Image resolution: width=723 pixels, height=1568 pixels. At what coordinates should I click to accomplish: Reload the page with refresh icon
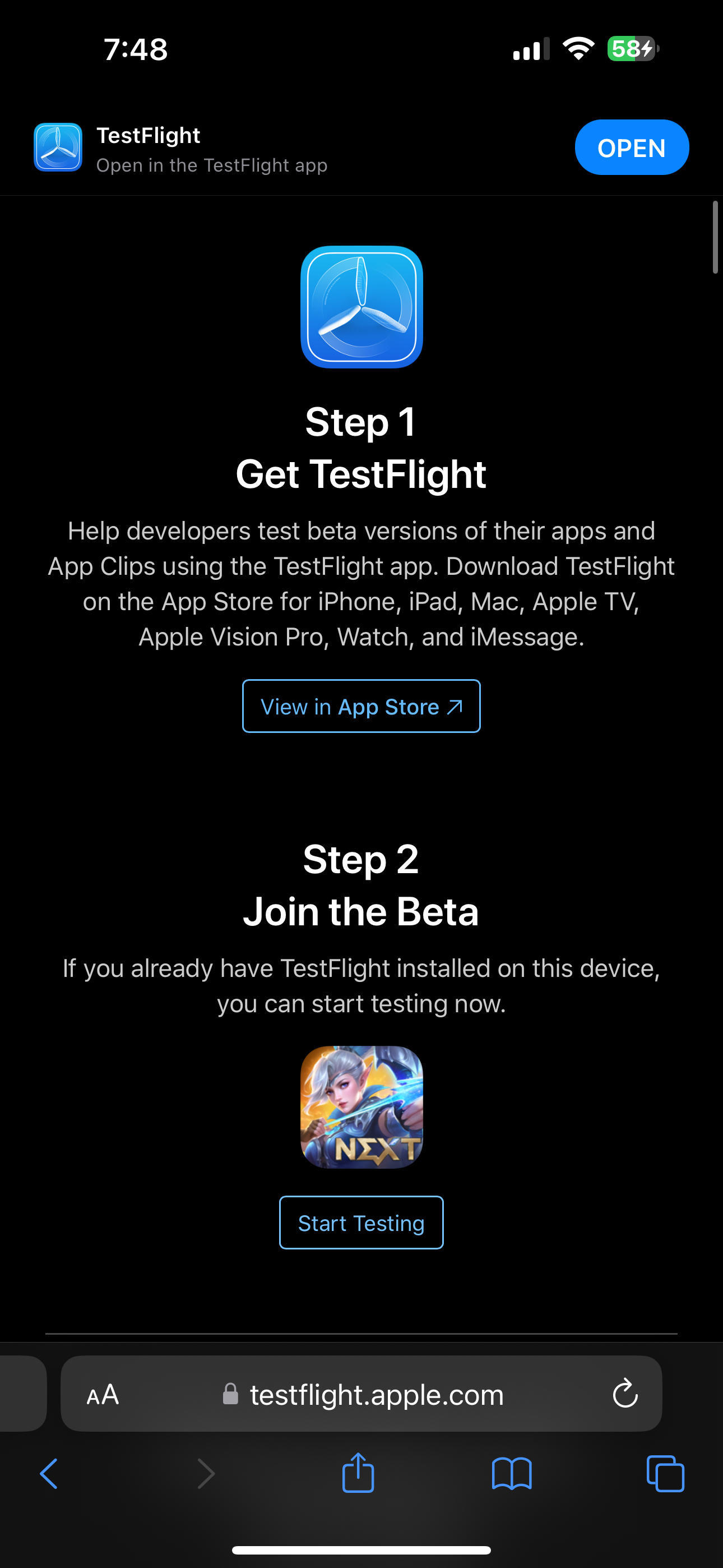[625, 1394]
